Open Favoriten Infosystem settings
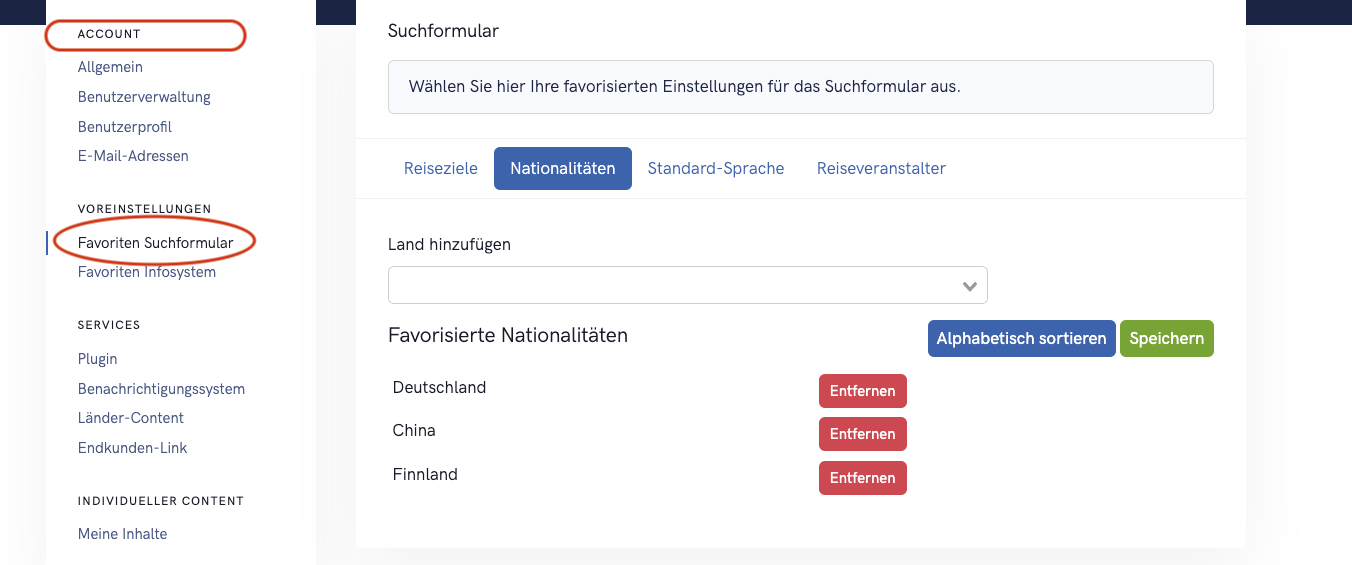Screen dimensions: 1352x565 click(147, 272)
